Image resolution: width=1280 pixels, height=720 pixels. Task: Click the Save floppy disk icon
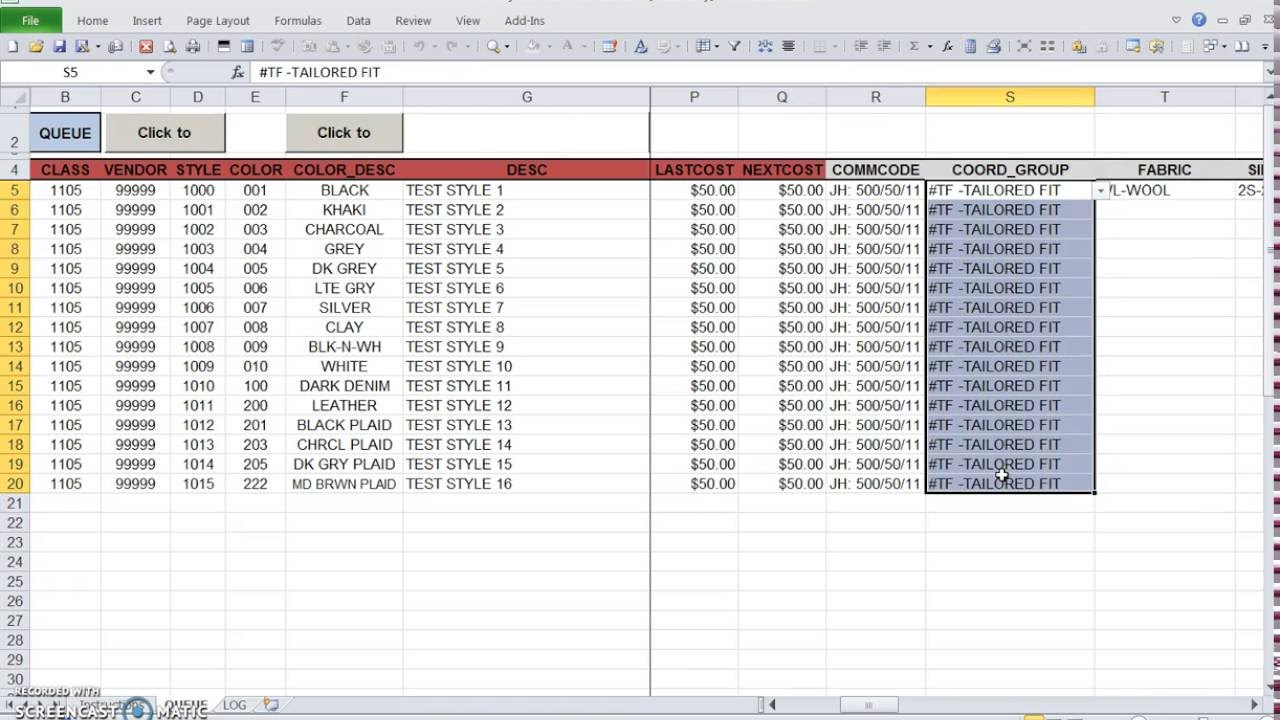point(59,46)
